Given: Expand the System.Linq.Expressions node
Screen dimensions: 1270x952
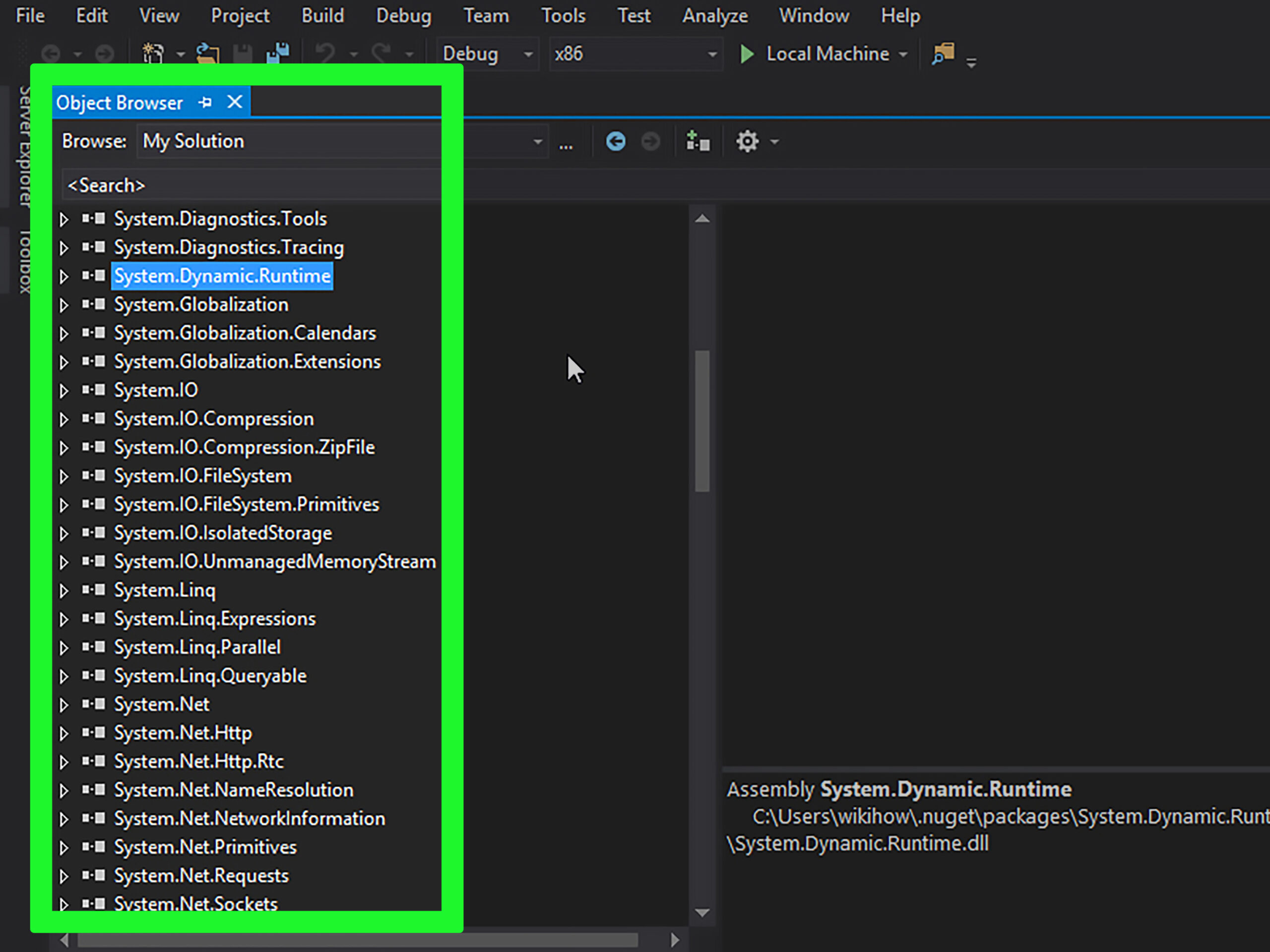Looking at the screenshot, I should [62, 619].
